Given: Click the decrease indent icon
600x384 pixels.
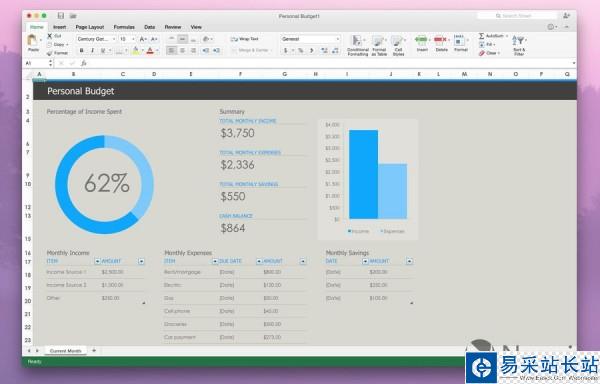Looking at the screenshot, I should click(205, 50).
